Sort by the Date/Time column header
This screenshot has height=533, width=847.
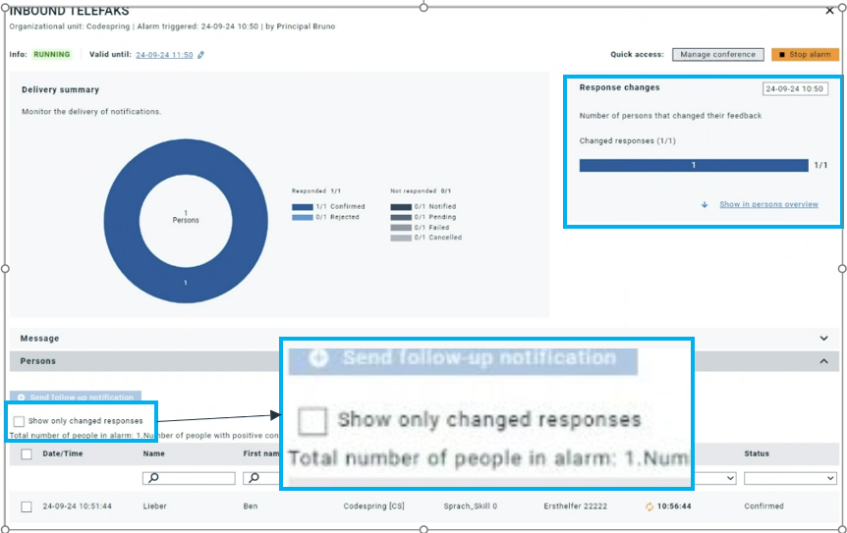(x=63, y=454)
